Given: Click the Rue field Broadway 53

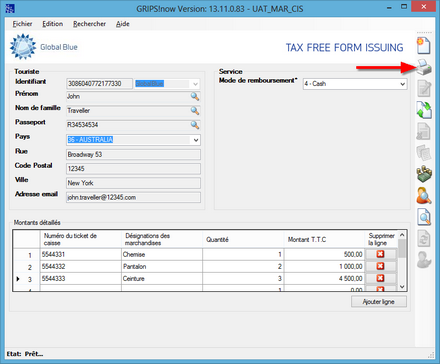Looking at the screenshot, I should (133, 154).
